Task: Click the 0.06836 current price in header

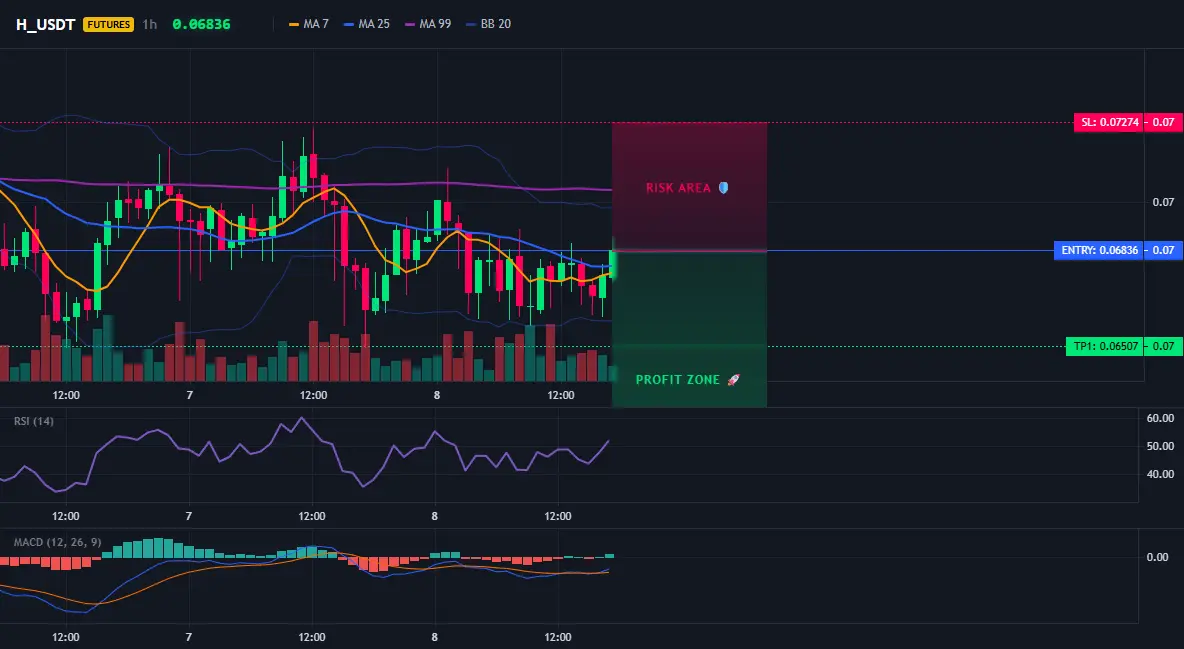Action: click(x=202, y=24)
